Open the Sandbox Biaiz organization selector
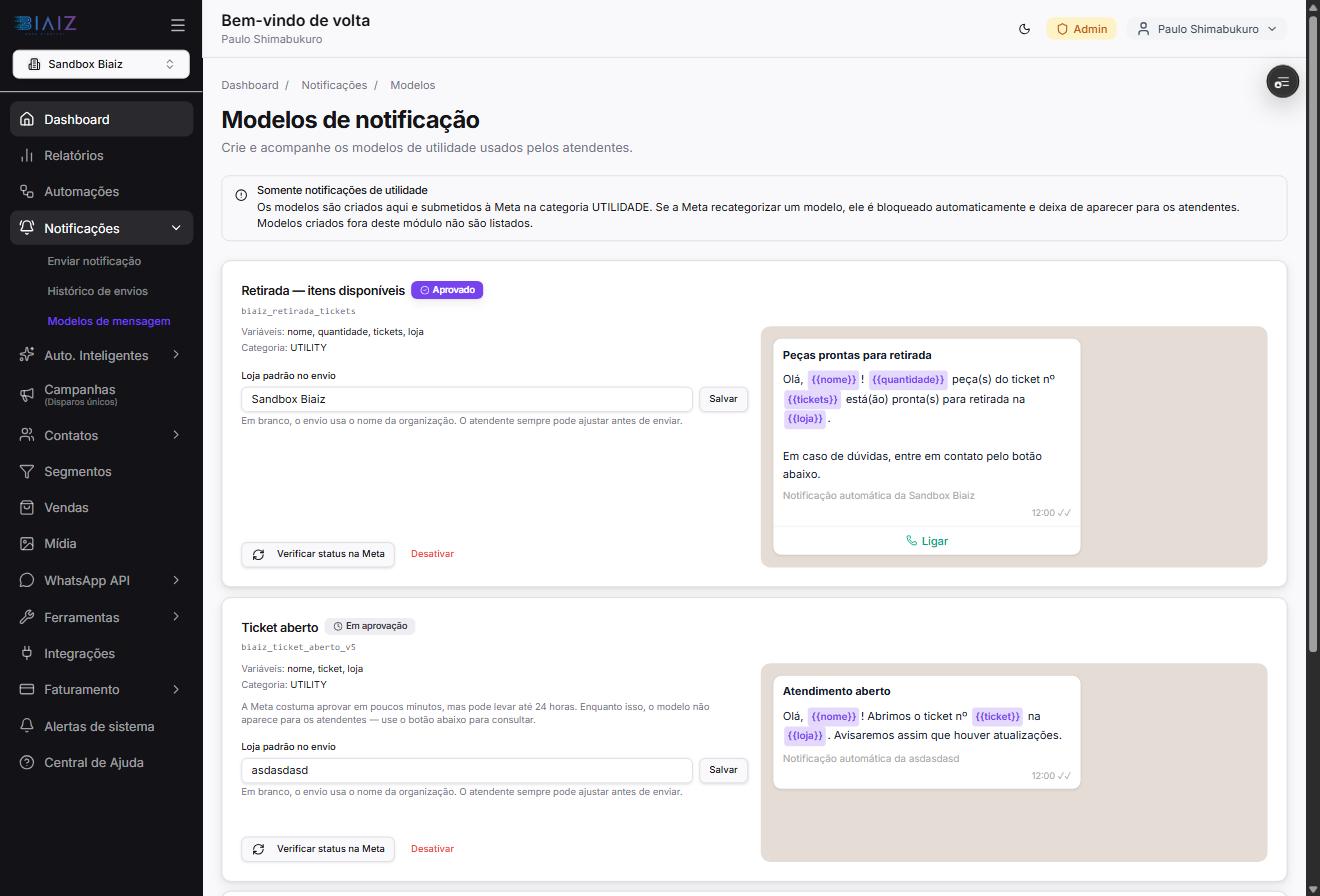Screen dimensions: 1320x896 click(101, 64)
